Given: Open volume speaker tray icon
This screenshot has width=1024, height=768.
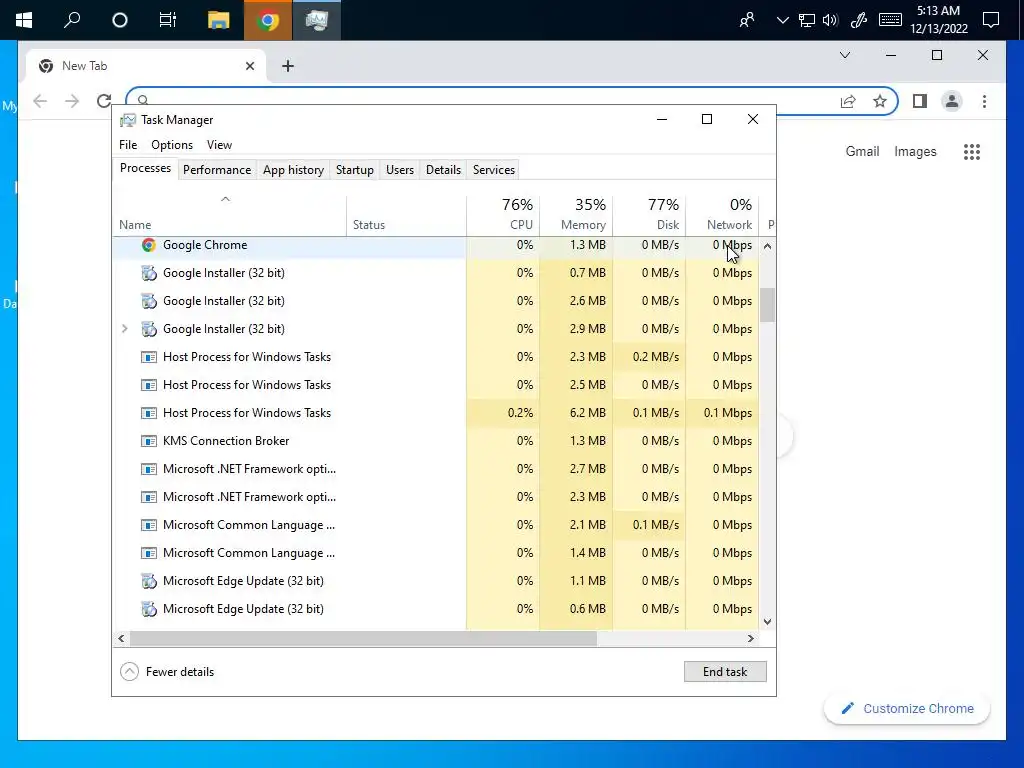Looking at the screenshot, I should pos(830,20).
